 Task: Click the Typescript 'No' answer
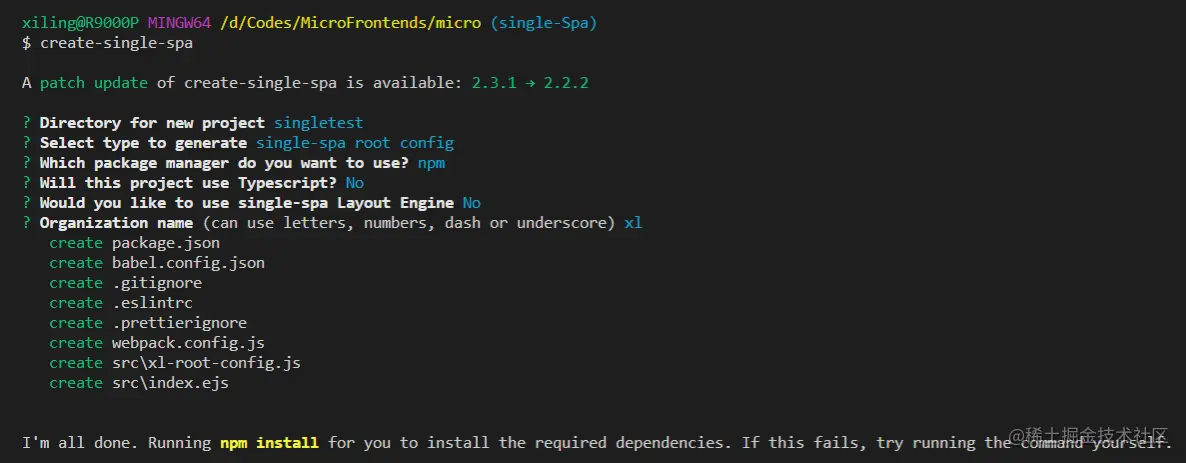[x=354, y=183]
